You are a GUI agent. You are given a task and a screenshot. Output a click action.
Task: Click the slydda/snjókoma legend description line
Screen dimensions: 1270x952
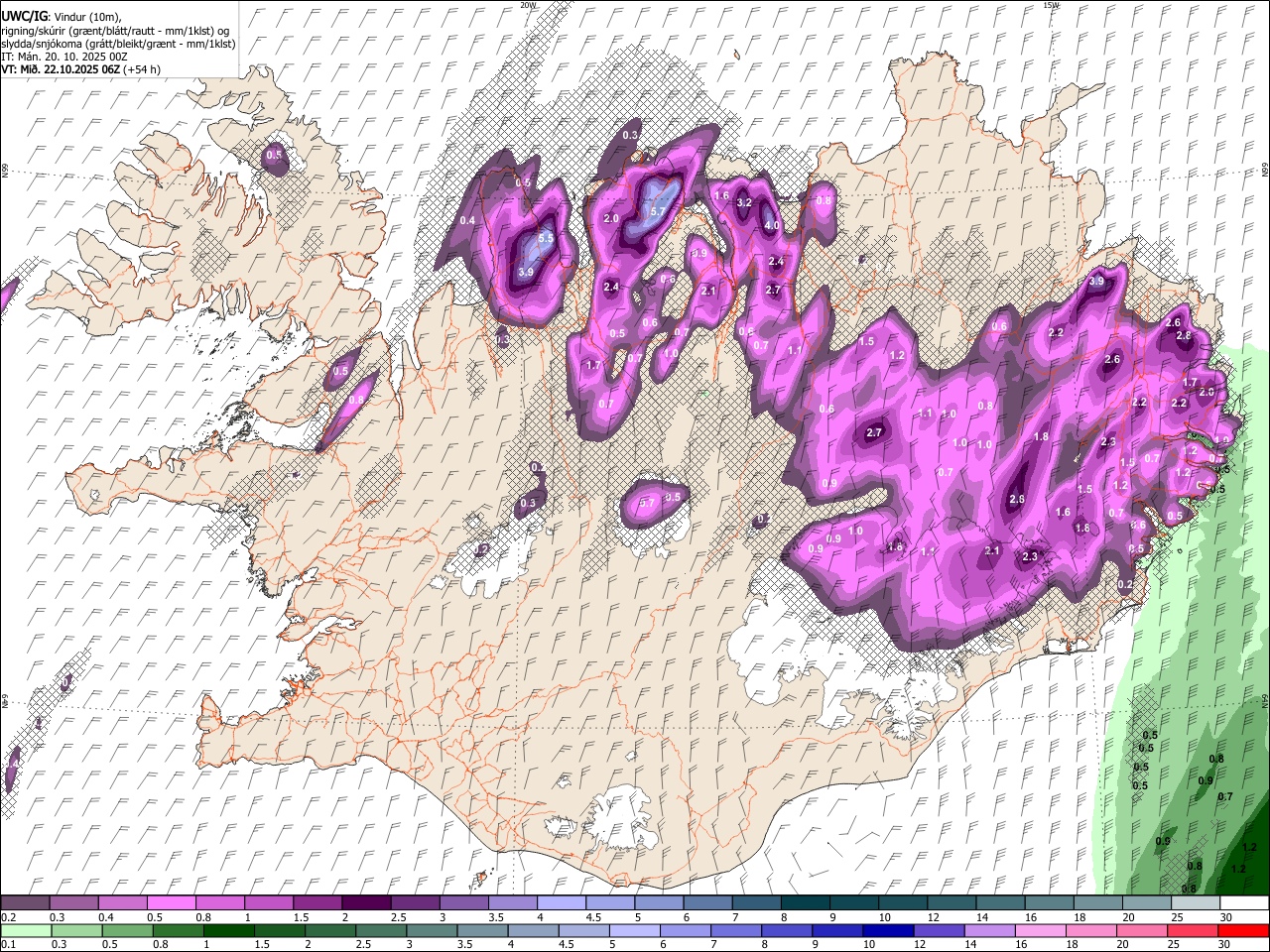(118, 44)
